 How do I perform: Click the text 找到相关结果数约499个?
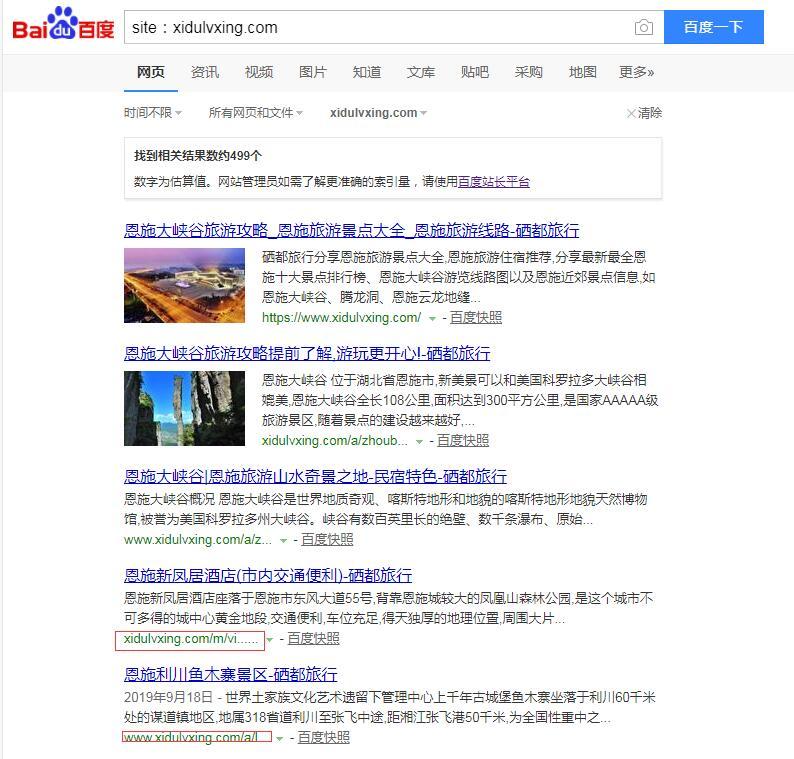(197, 156)
